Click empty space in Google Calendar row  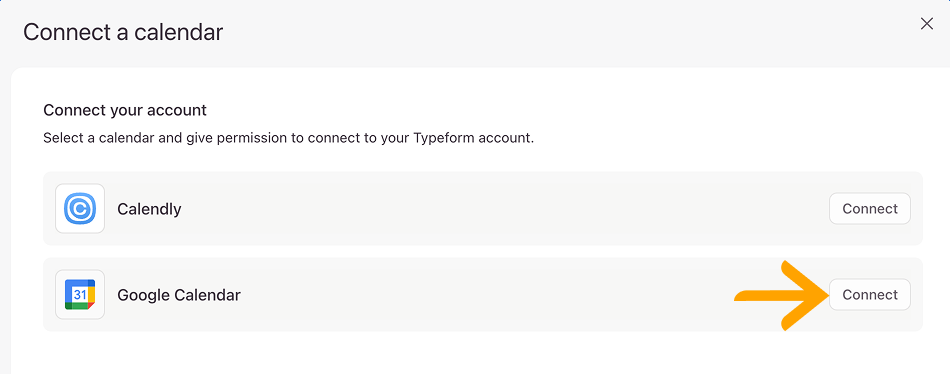pos(485,295)
